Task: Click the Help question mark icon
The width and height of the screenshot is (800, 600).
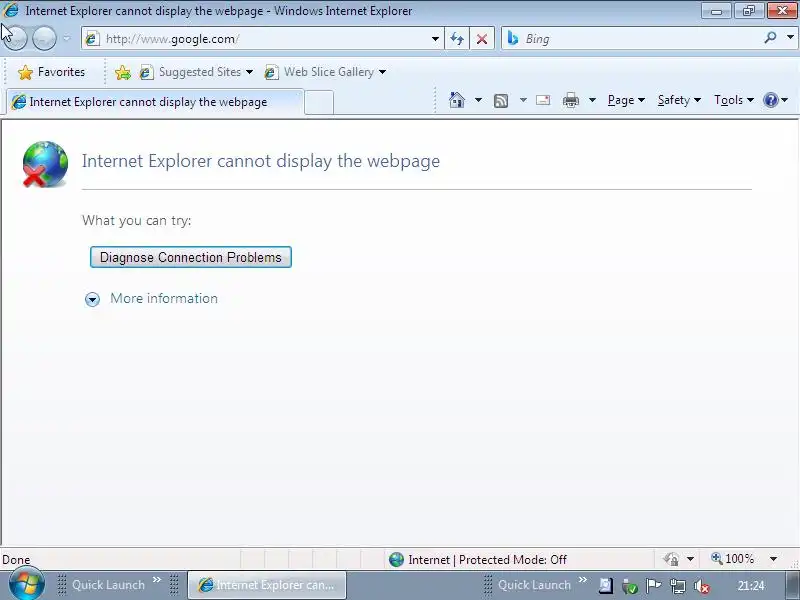Action: pyautogui.click(x=770, y=100)
